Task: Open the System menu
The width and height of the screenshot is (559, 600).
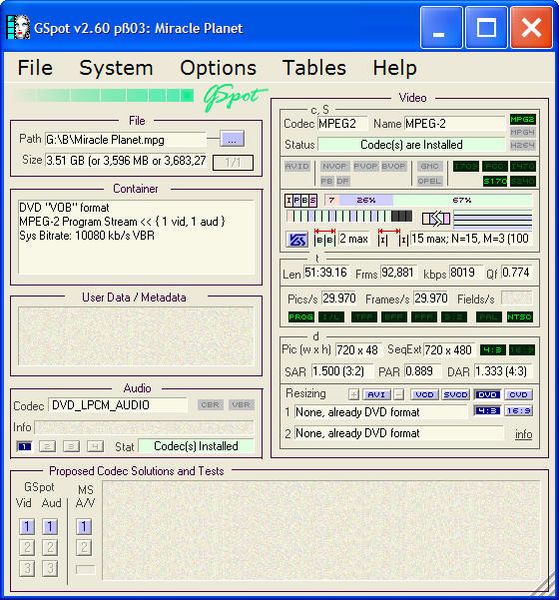Action: pyautogui.click(x=116, y=68)
